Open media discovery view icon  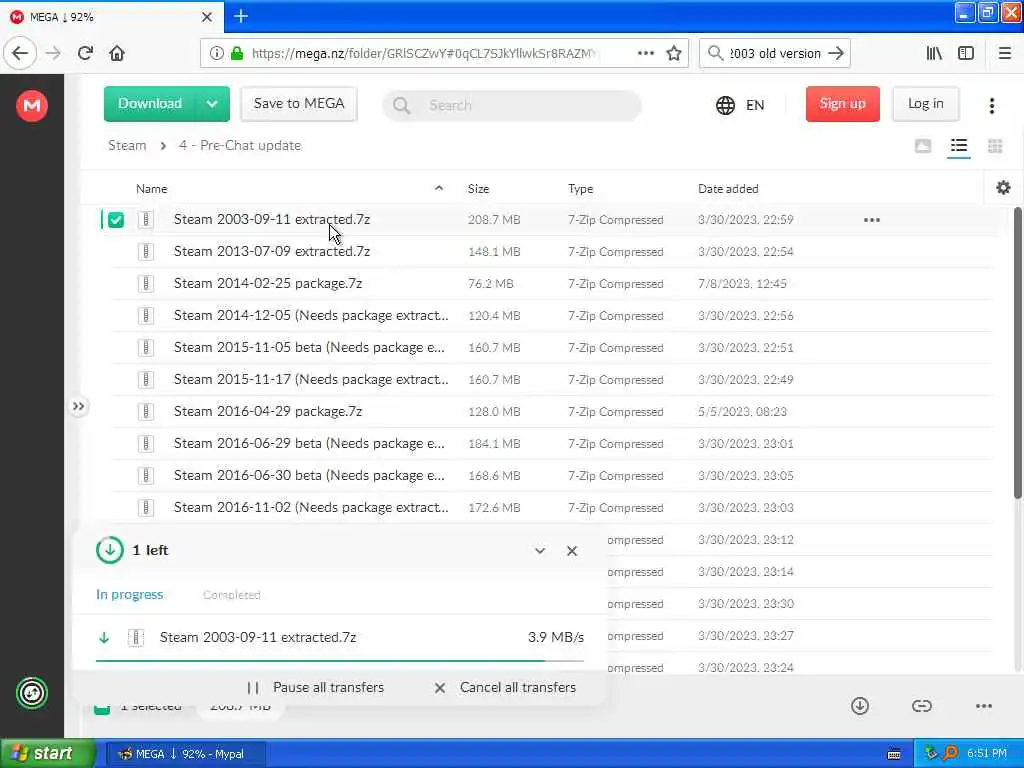click(923, 146)
